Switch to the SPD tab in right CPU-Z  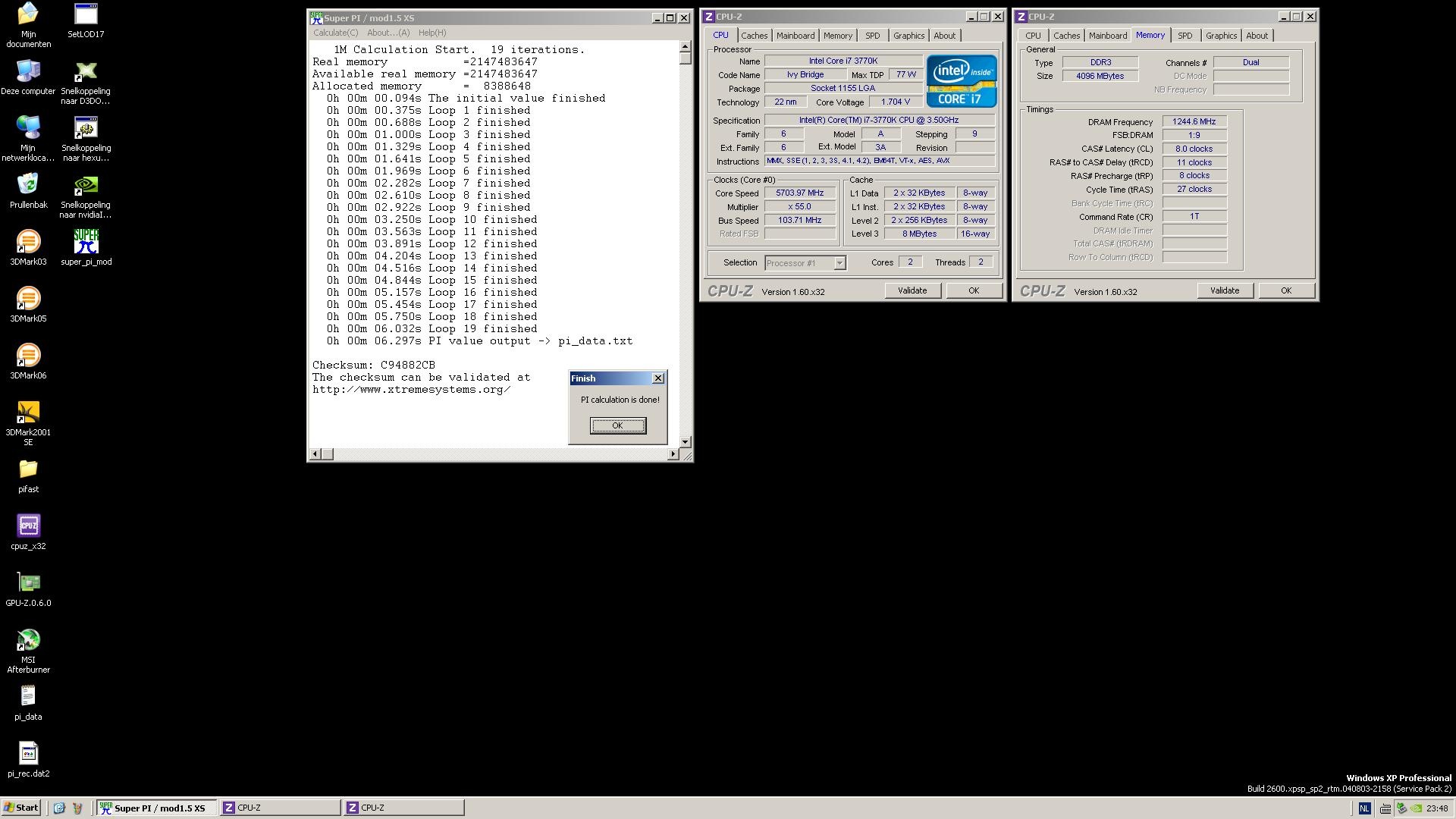1185,36
